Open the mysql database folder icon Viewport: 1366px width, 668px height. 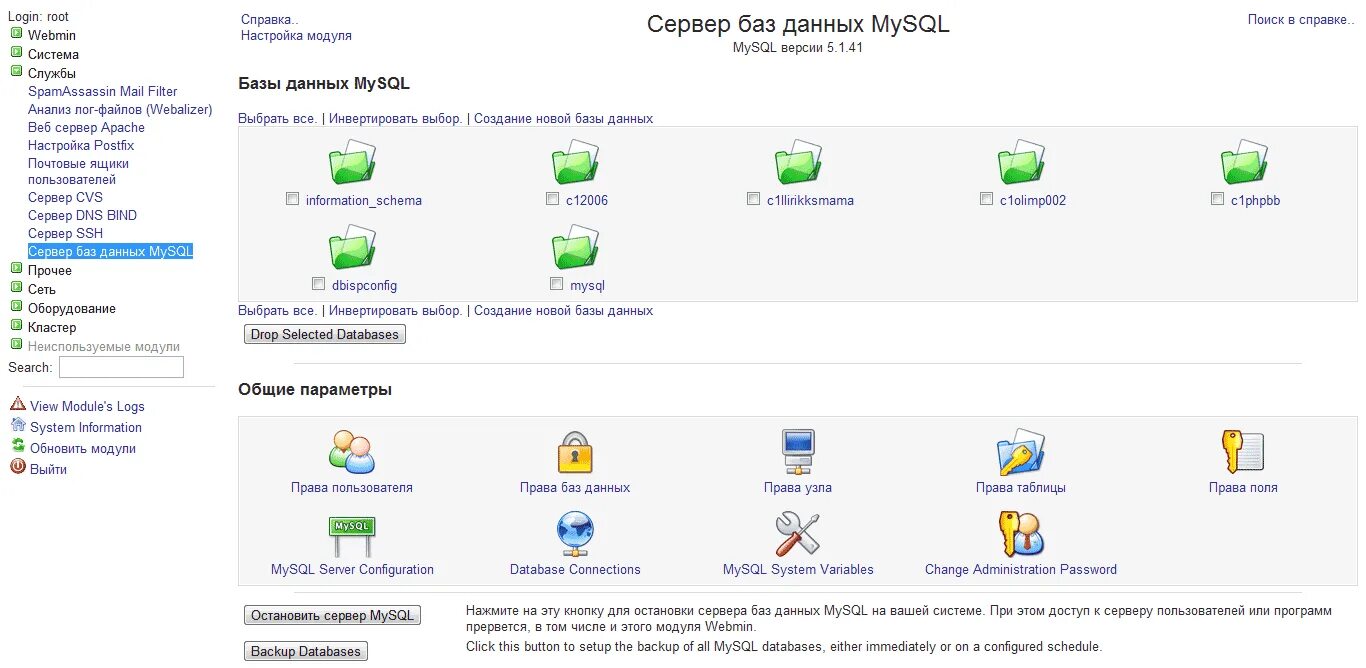point(575,248)
